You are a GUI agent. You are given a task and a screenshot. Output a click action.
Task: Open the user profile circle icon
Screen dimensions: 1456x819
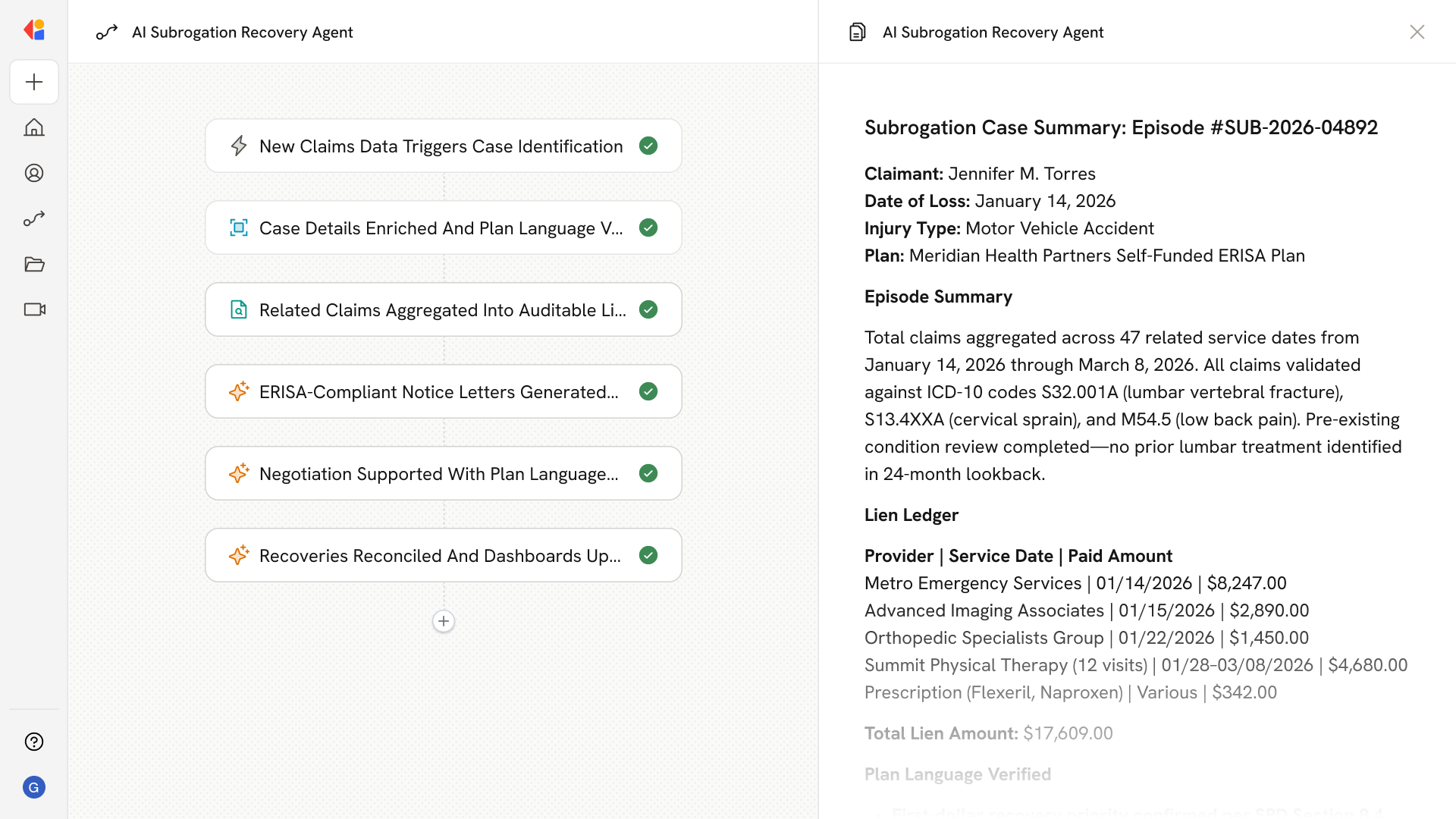tap(34, 173)
